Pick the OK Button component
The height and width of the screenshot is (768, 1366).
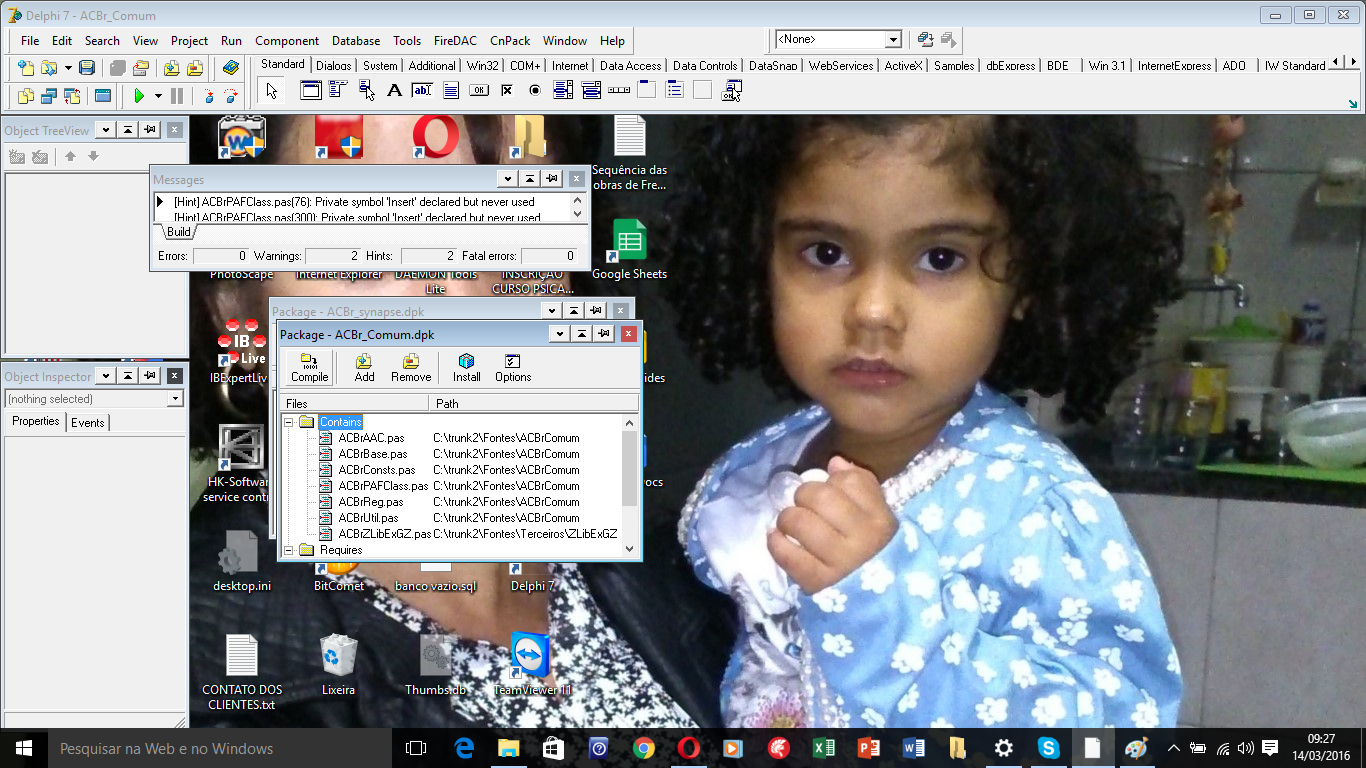479,91
